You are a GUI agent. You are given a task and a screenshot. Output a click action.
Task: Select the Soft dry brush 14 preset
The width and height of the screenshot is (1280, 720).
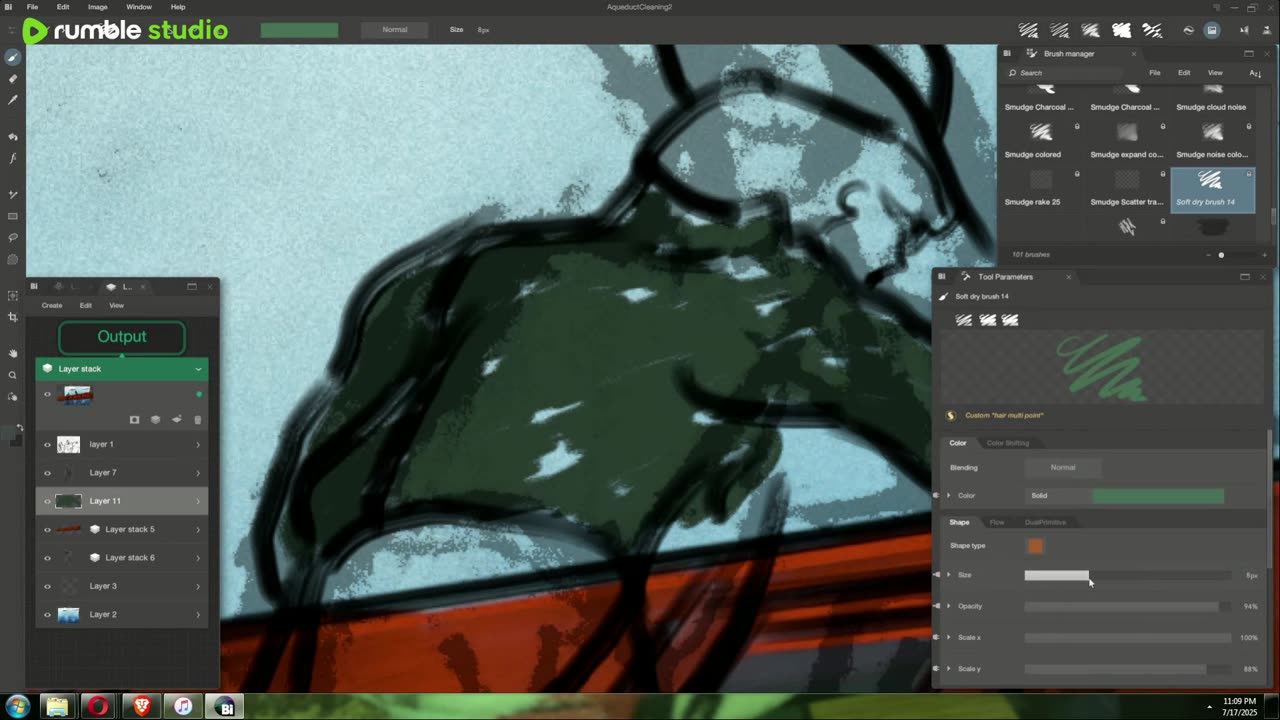coord(1212,189)
